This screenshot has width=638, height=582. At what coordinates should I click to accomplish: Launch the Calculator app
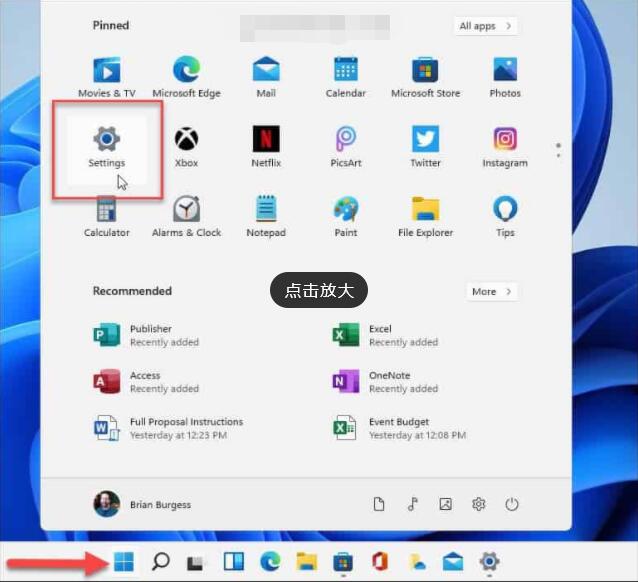[107, 217]
